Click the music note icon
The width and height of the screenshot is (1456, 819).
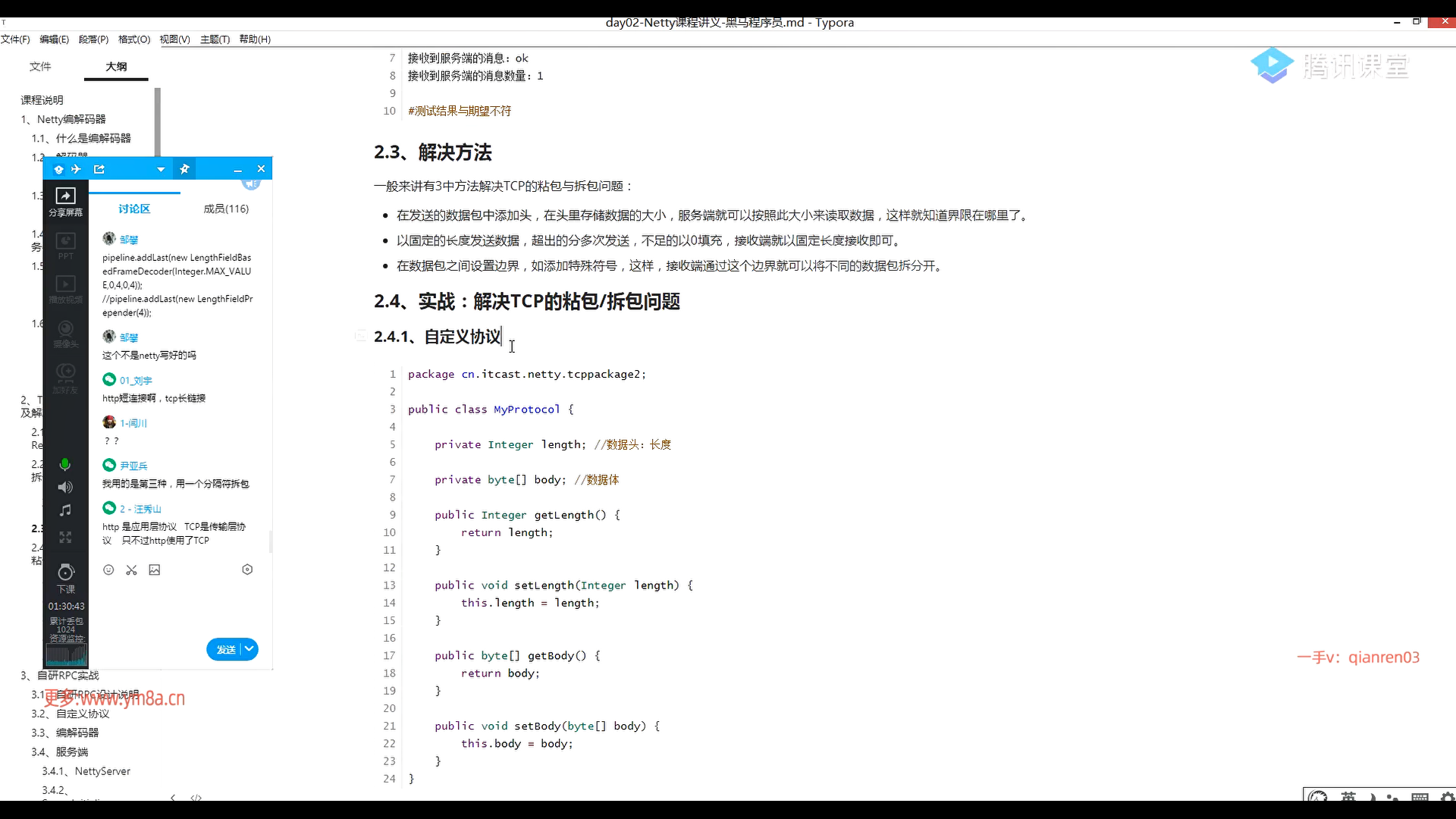pos(65,511)
